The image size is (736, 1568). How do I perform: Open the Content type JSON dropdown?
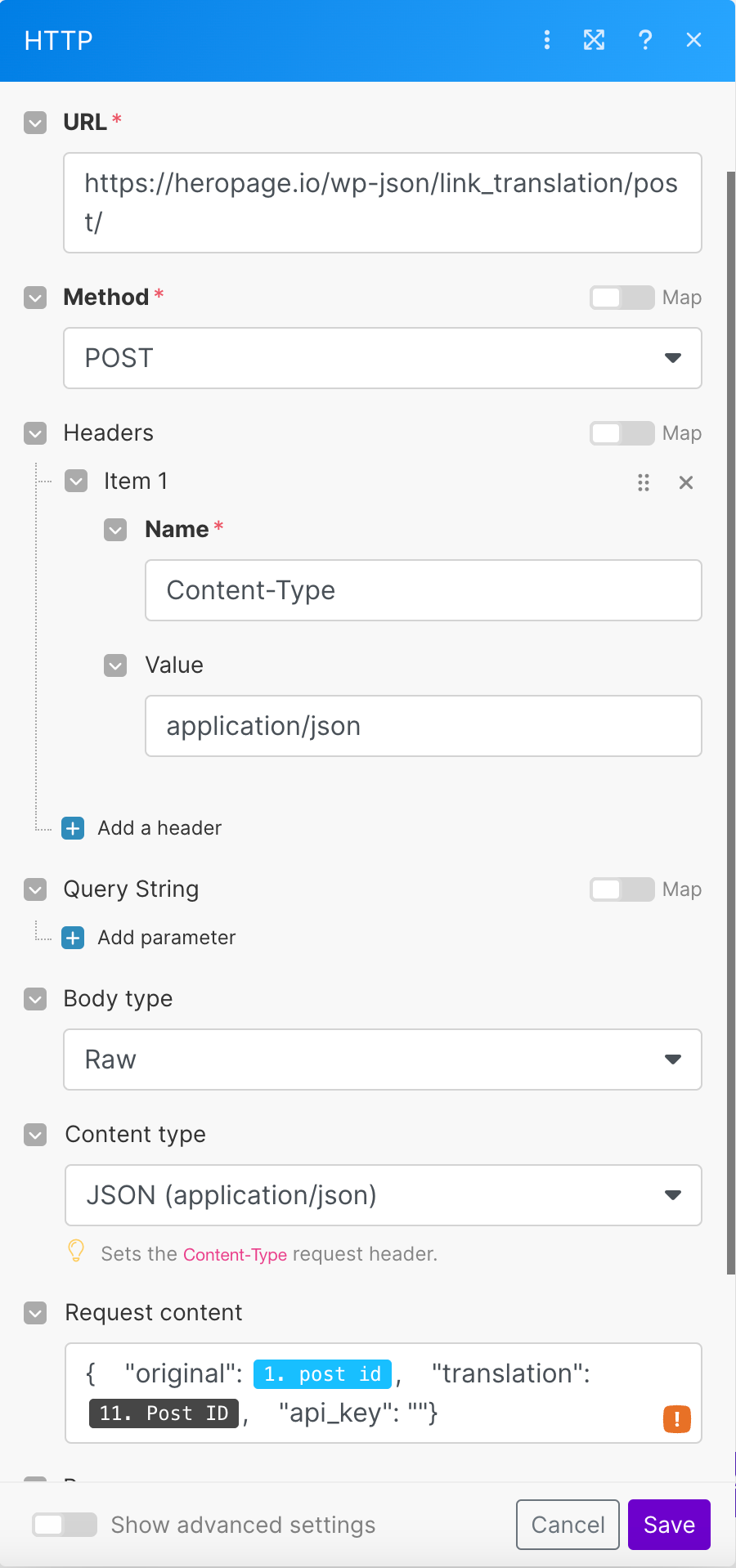(x=383, y=1195)
